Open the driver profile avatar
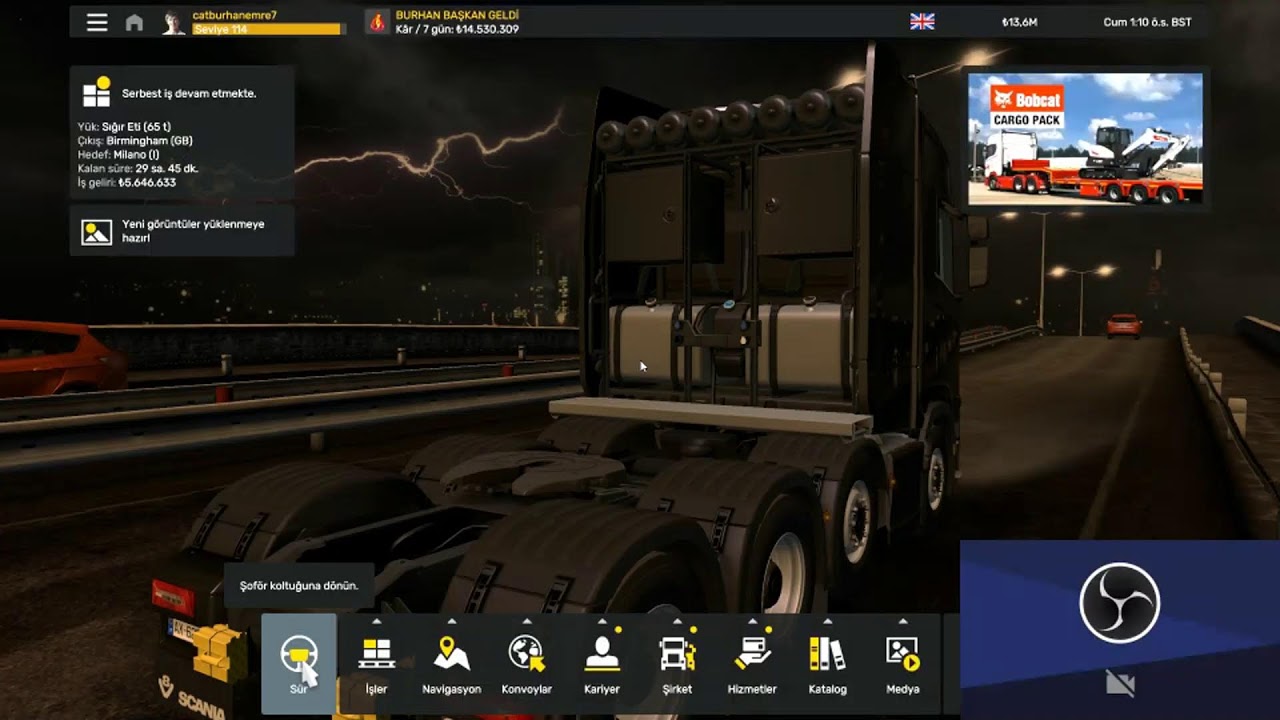Image resolution: width=1280 pixels, height=720 pixels. 174,22
